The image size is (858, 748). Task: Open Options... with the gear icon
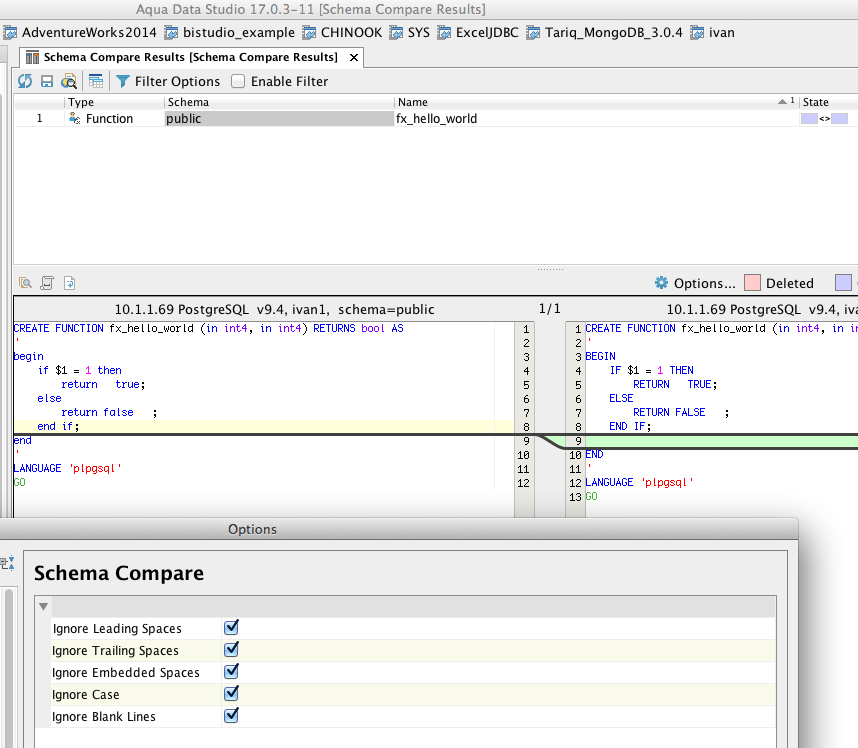(695, 283)
